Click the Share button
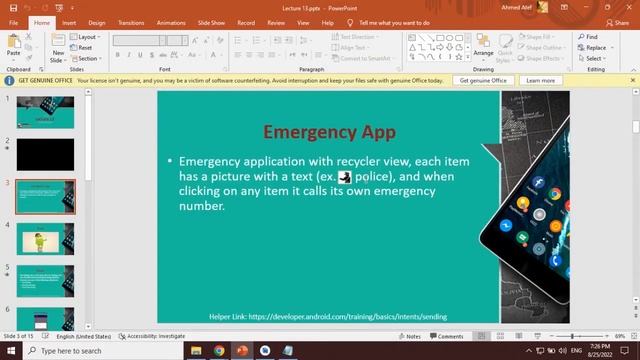 (x=617, y=23)
